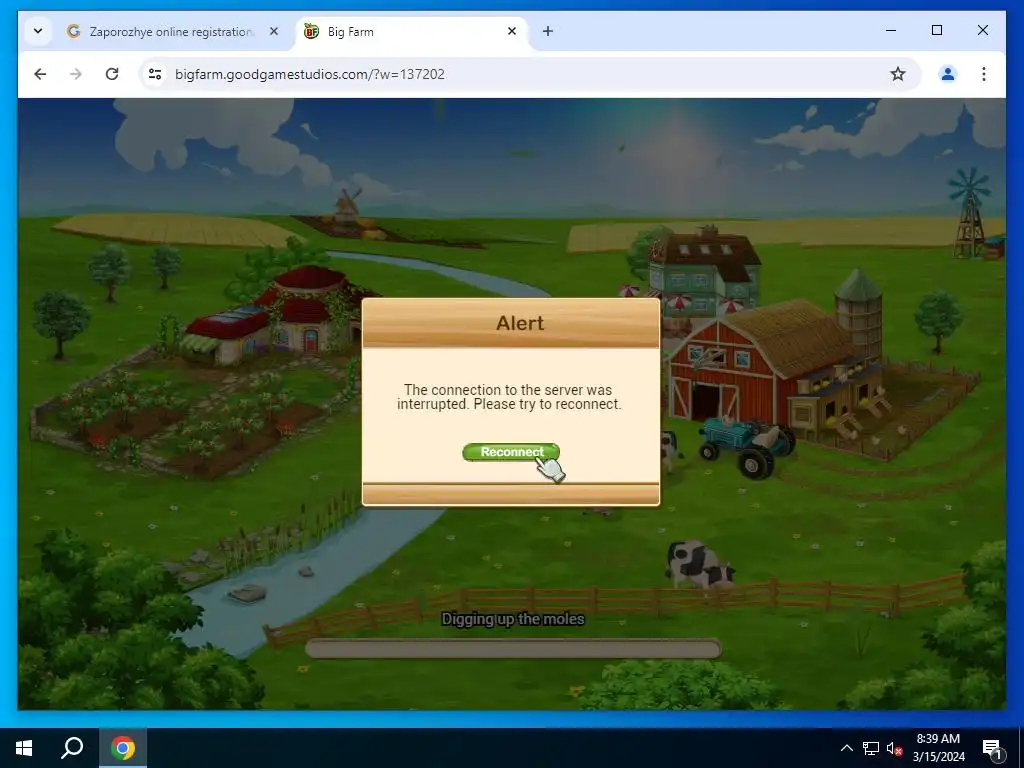Open Windows taskbar search
1024x768 pixels.
point(72,748)
